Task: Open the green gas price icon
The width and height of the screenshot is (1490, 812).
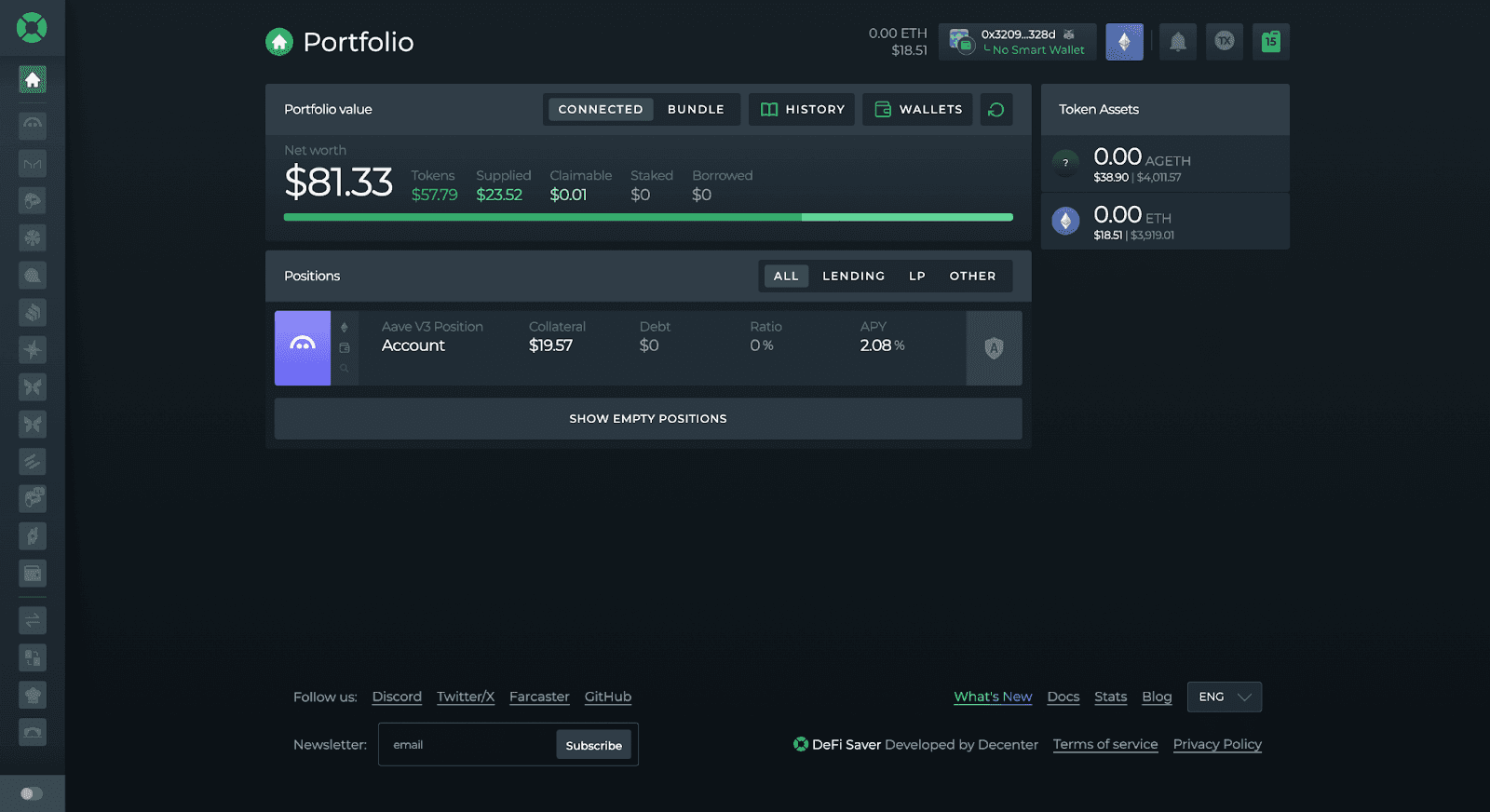Action: click(x=1271, y=42)
